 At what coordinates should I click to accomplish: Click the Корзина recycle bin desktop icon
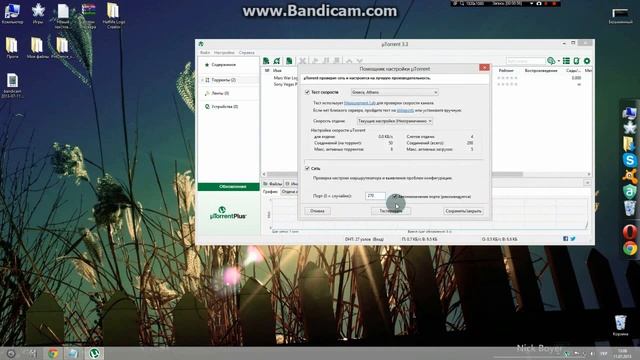620,325
